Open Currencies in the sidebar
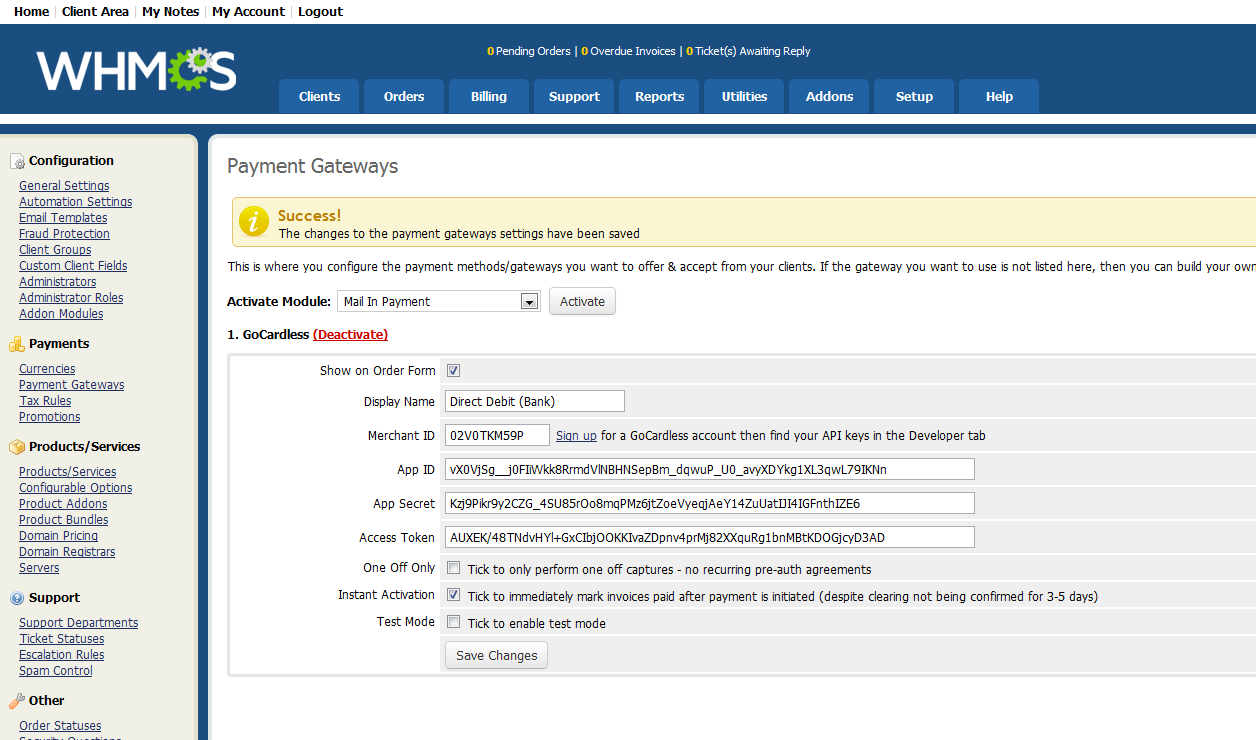Screen dimensions: 1256x740 coord(47,369)
